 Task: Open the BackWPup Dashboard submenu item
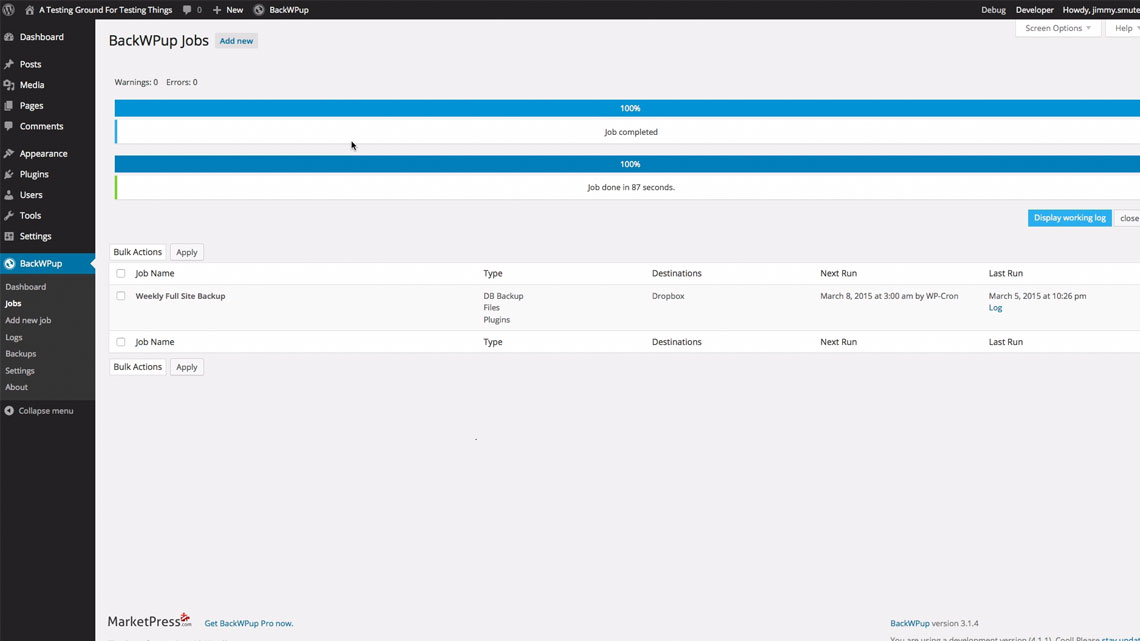click(x=25, y=287)
